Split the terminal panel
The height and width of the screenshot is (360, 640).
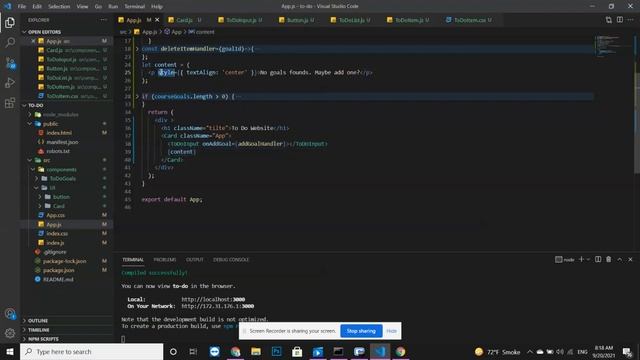tap(598, 260)
